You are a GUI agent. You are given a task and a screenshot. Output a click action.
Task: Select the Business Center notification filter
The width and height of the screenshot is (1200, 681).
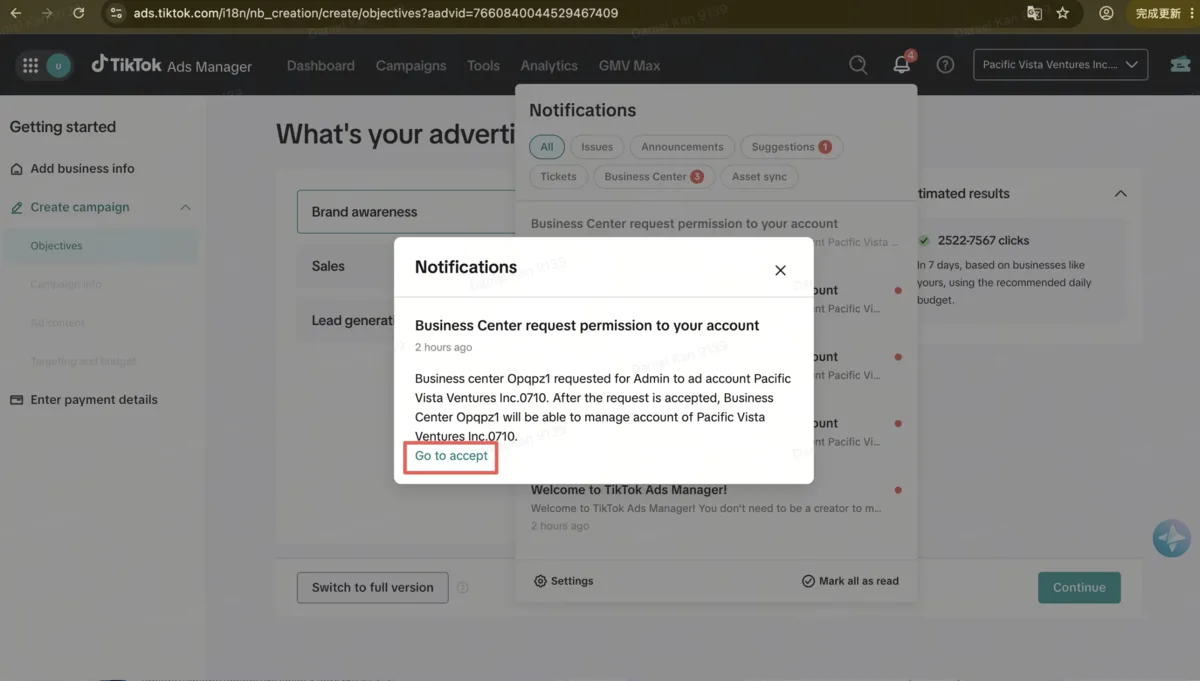click(x=653, y=177)
